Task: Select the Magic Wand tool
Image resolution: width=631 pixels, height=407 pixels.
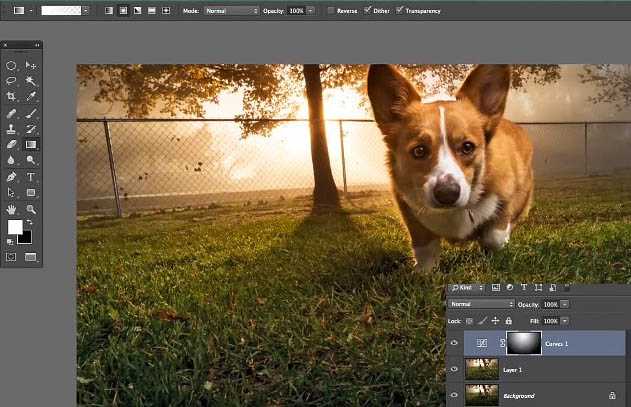Action: click(x=31, y=80)
